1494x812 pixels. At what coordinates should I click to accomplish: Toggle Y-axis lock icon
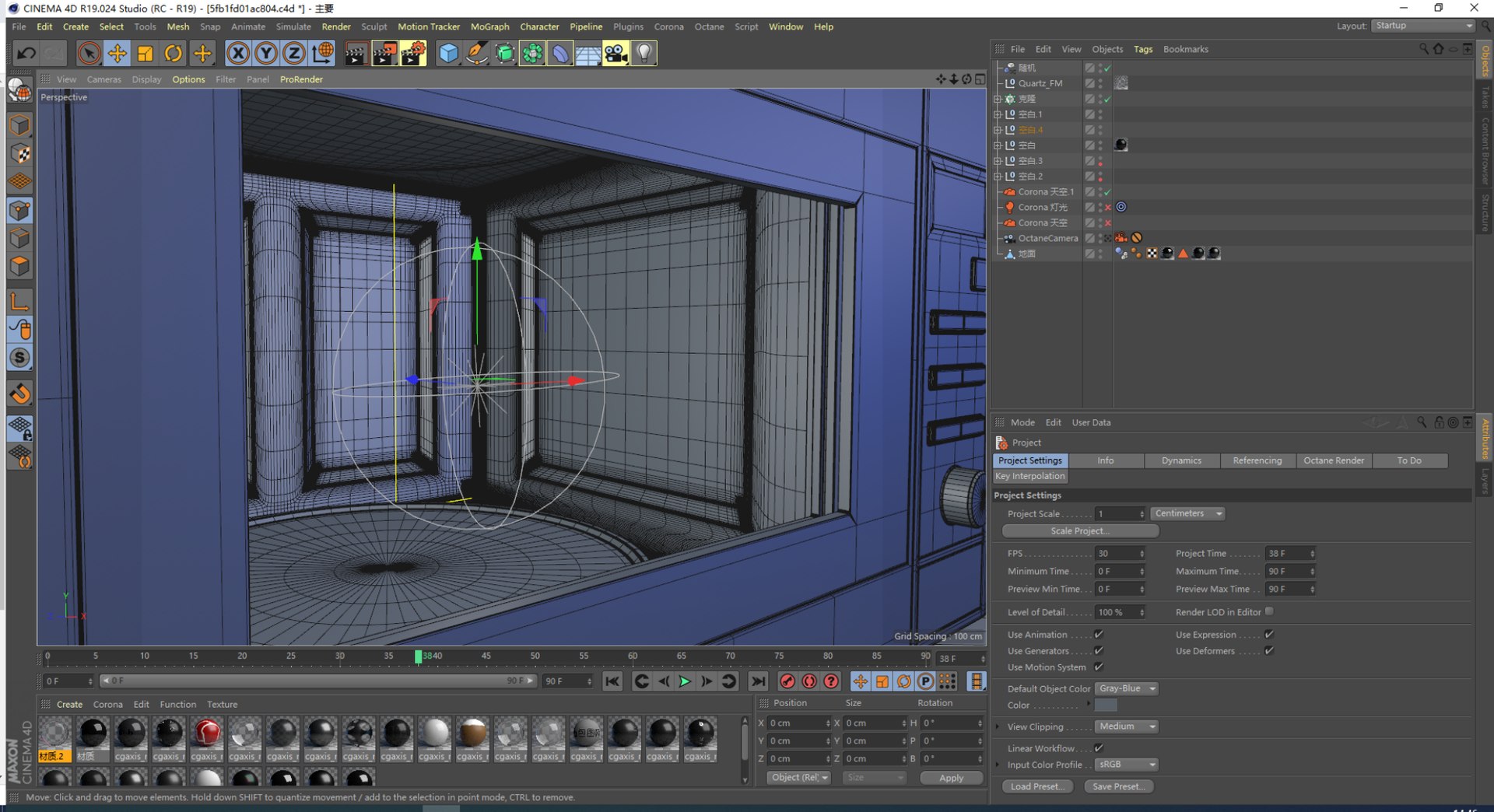coord(266,54)
